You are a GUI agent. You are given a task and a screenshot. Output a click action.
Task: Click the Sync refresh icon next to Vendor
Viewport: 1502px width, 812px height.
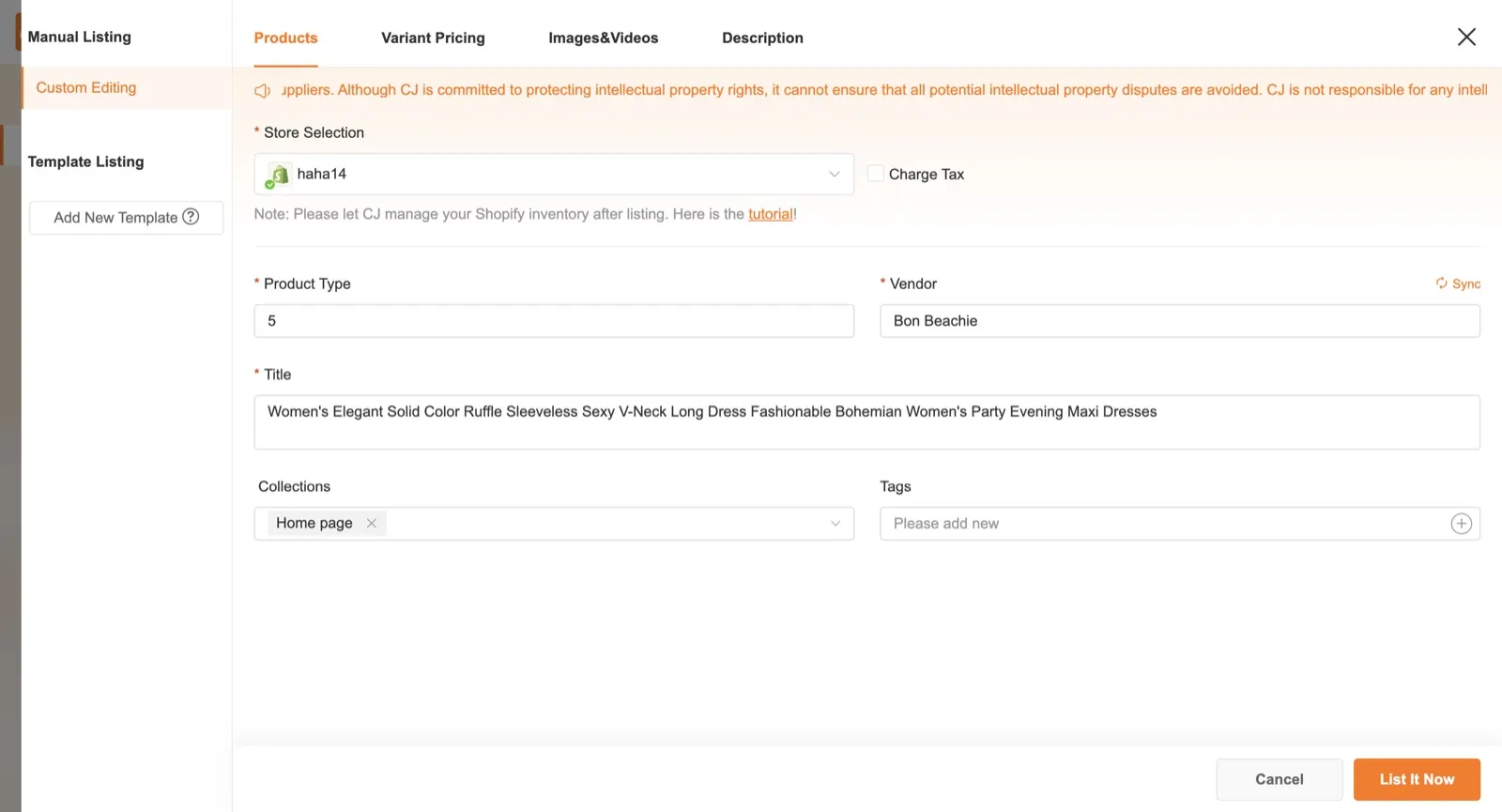(1441, 283)
